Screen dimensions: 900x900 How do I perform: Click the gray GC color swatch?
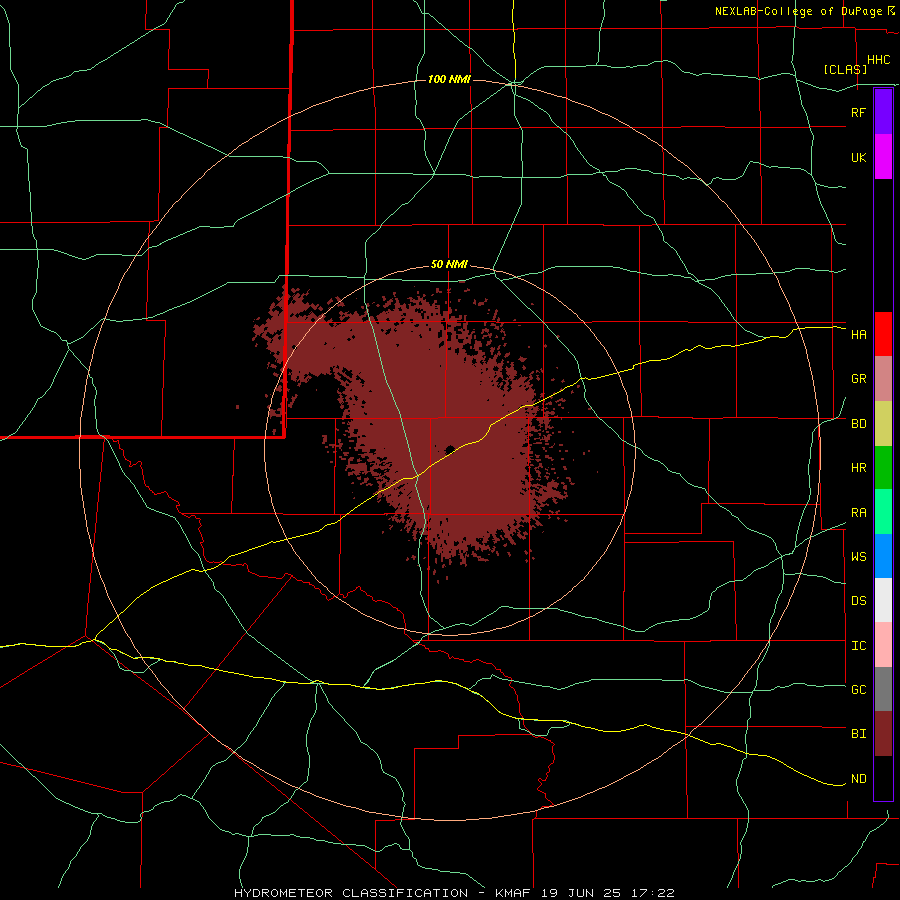coord(883,689)
